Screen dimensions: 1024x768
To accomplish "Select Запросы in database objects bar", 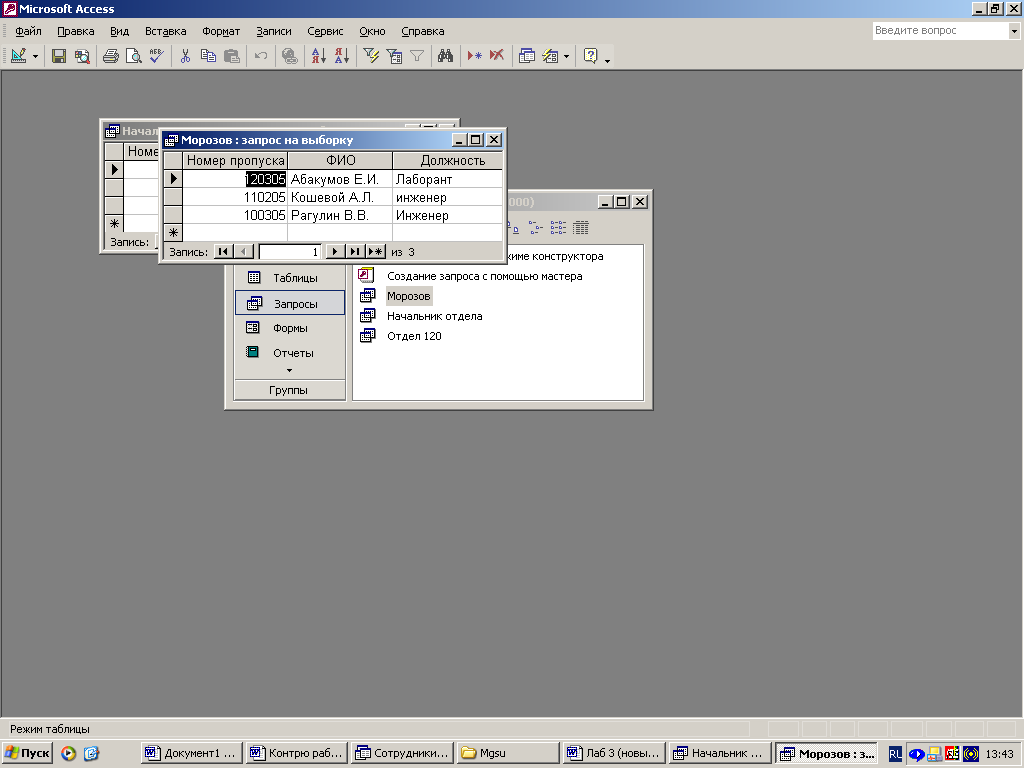I will tap(289, 304).
